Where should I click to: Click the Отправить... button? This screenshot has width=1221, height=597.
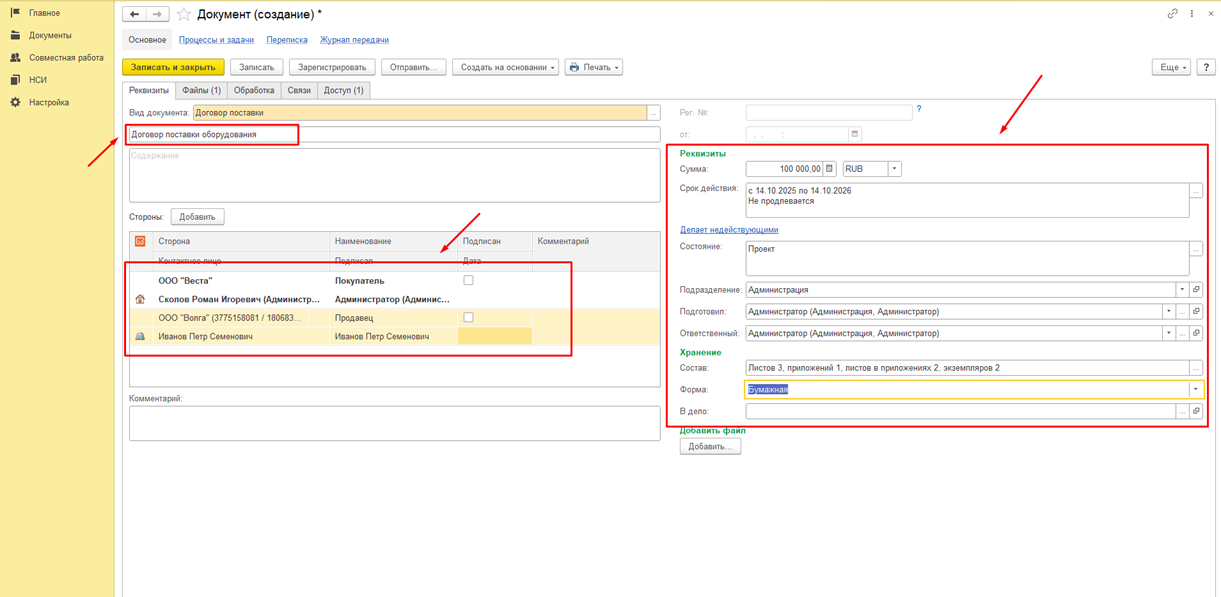pyautogui.click(x=414, y=67)
